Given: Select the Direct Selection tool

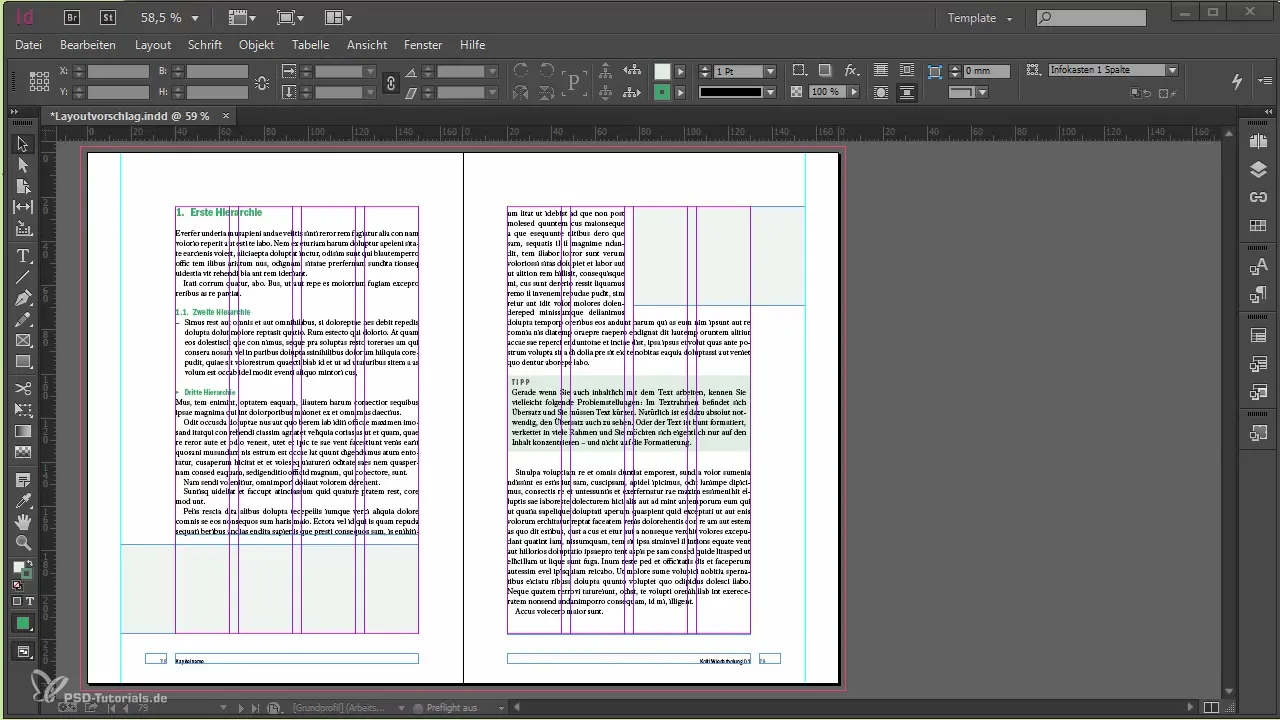Looking at the screenshot, I should tap(23, 165).
